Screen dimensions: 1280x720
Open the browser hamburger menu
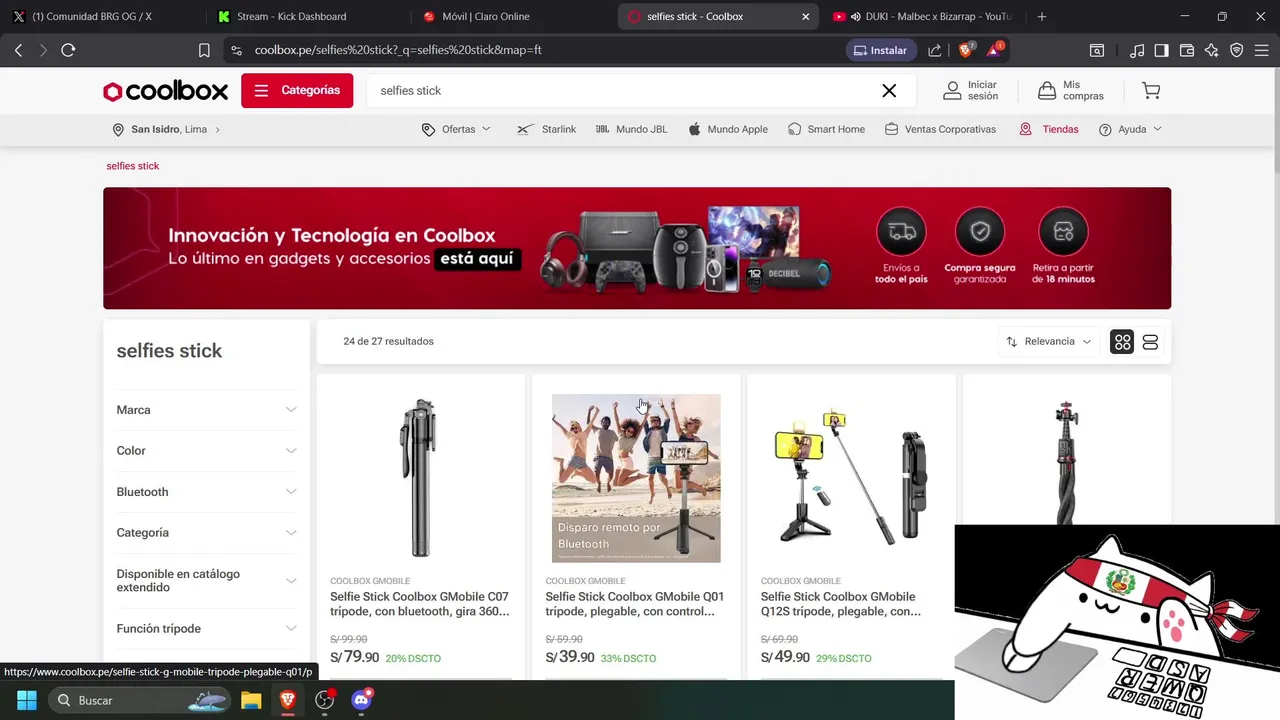pyautogui.click(x=1262, y=50)
